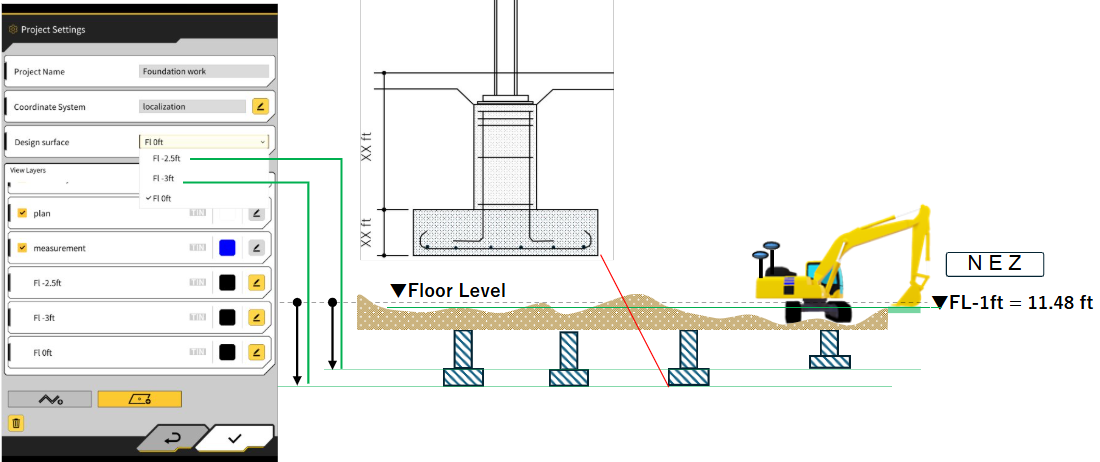
Task: Open the Fl 0ft layer black swatch
Action: 227,352
